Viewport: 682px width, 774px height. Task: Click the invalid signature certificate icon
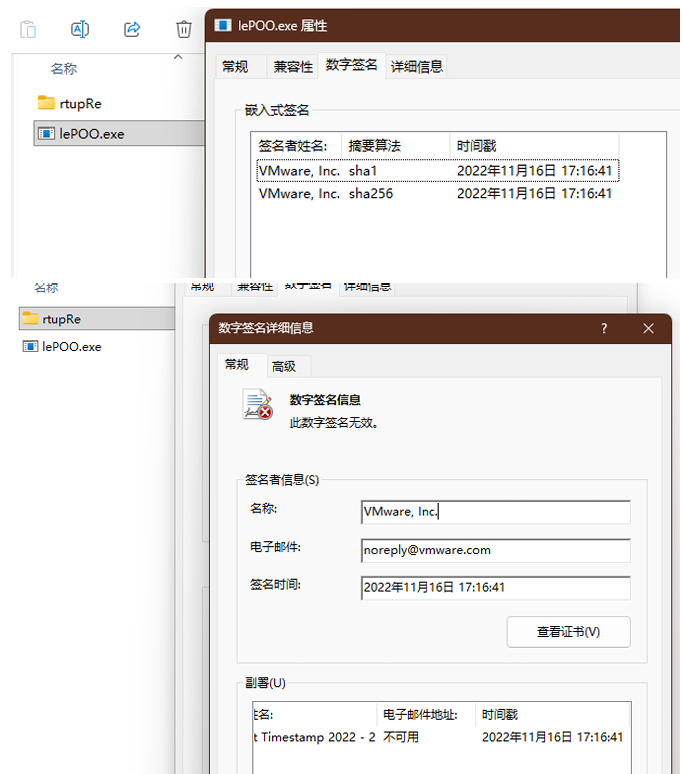pos(257,405)
